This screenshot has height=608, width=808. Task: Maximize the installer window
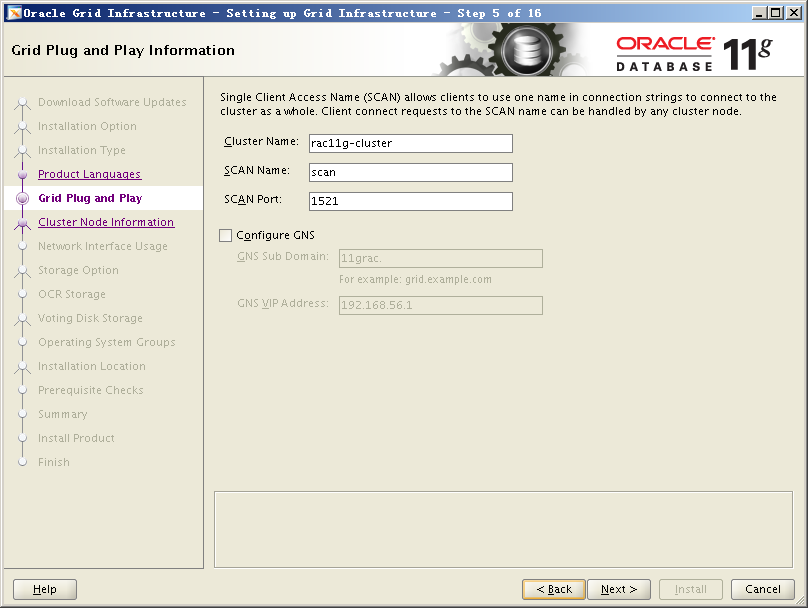tap(776, 12)
